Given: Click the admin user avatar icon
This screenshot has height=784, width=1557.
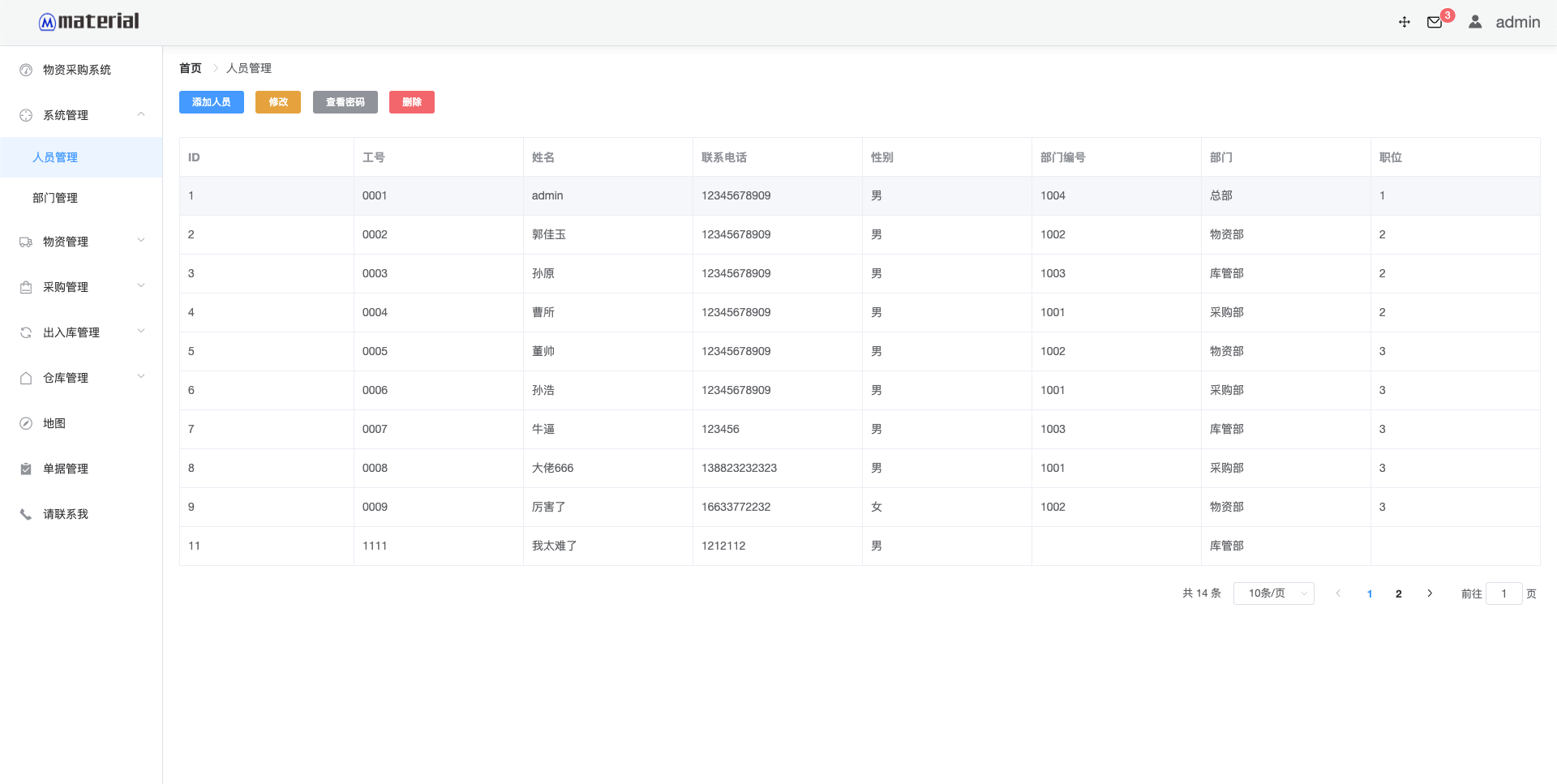Looking at the screenshot, I should [x=1475, y=23].
